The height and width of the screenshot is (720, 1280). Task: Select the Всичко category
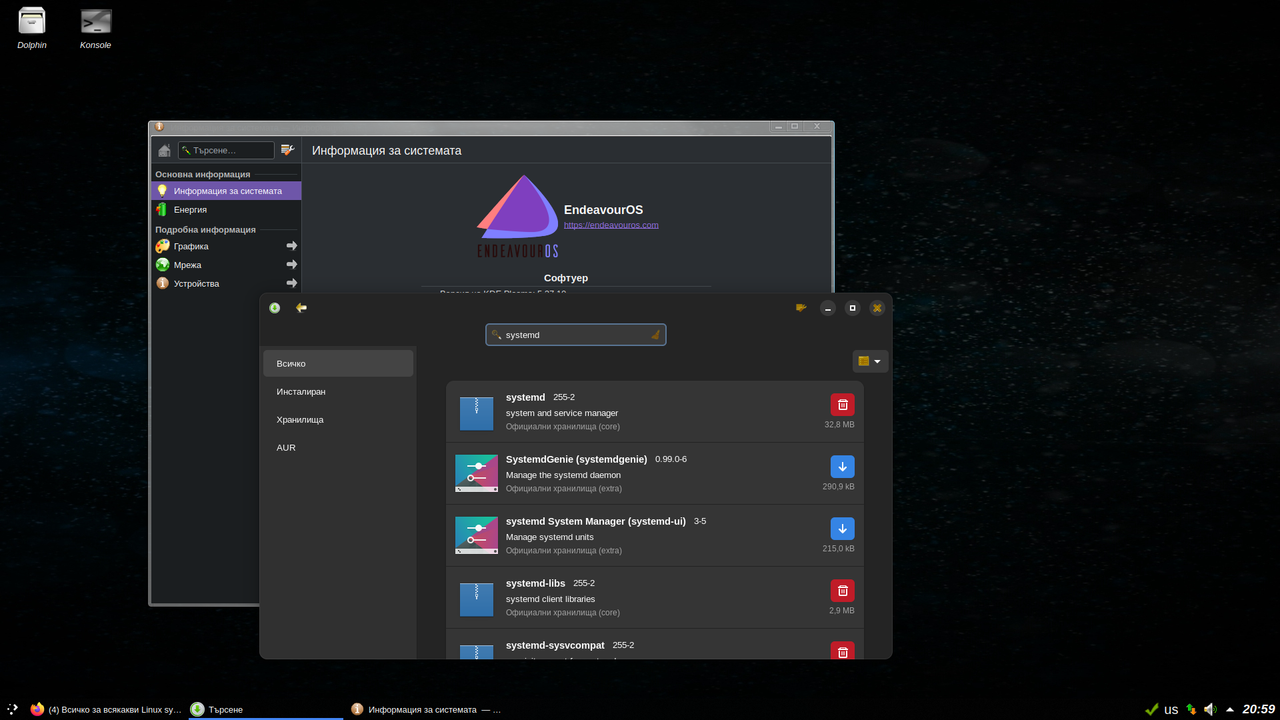(338, 363)
